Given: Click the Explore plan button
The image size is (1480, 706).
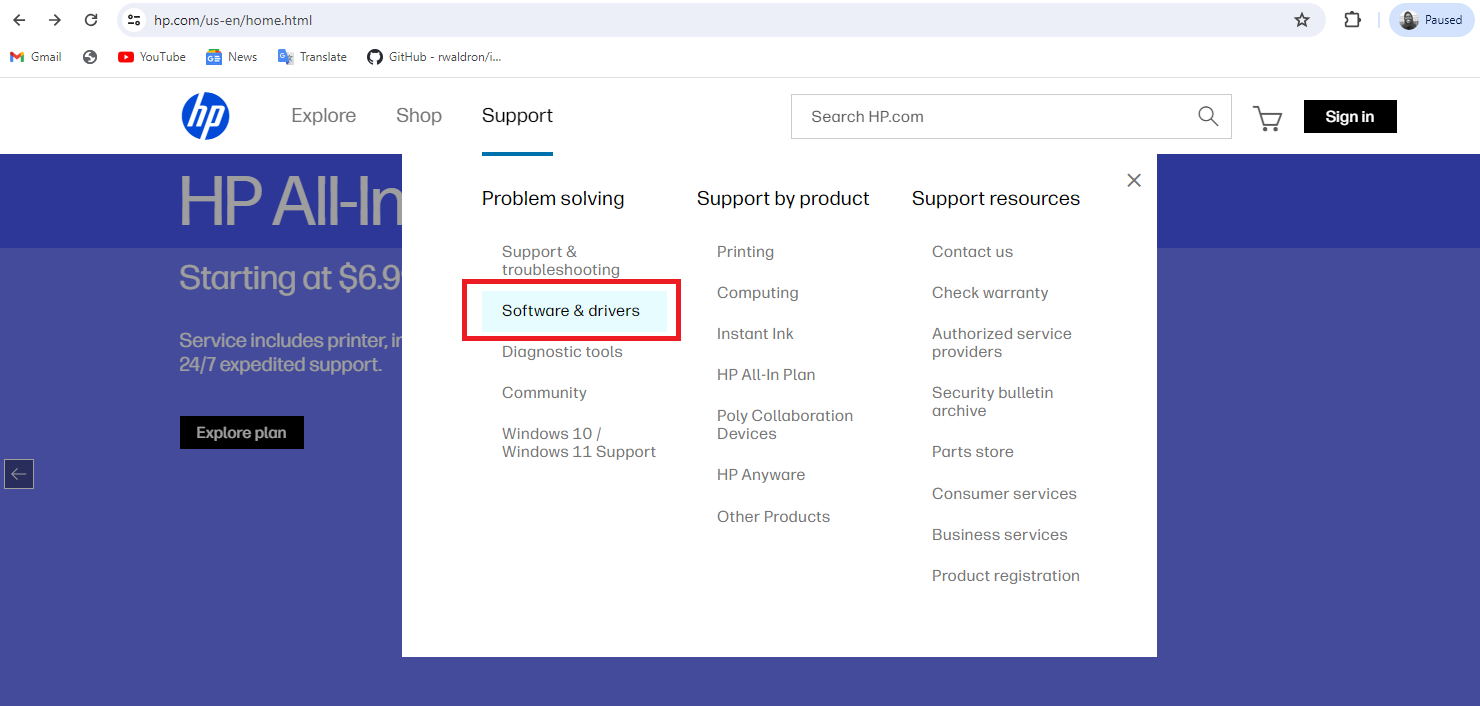Looking at the screenshot, I should tap(241, 433).
